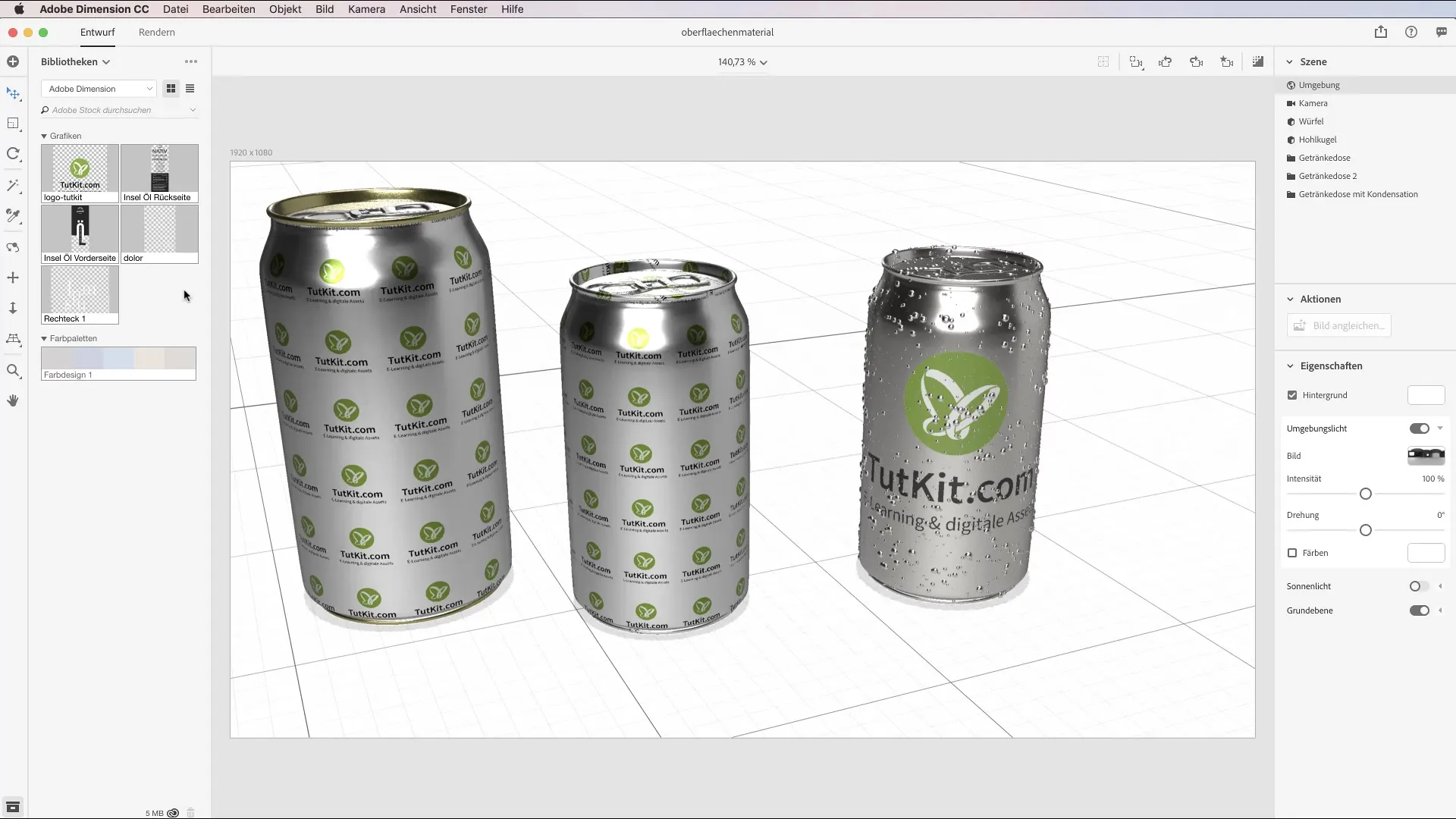Select the Pan camera tool
This screenshot has width=1456, height=819.
13,278
